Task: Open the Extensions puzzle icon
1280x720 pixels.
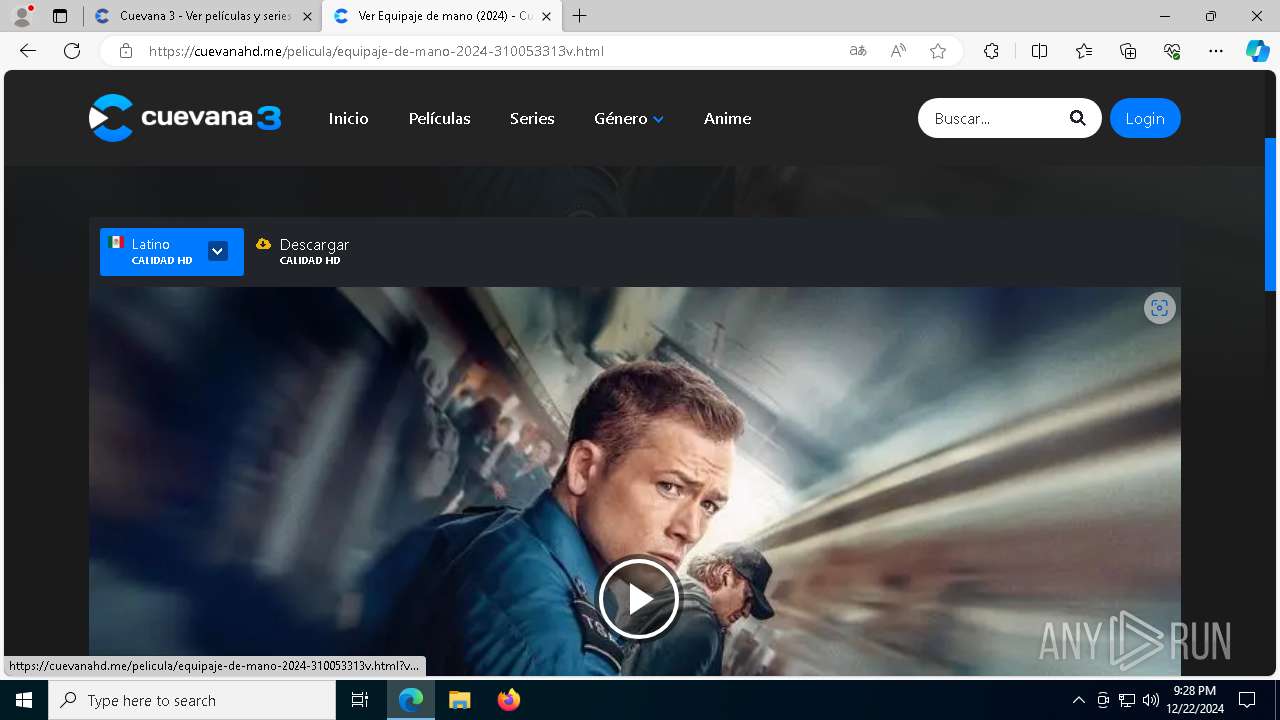Action: [x=991, y=51]
